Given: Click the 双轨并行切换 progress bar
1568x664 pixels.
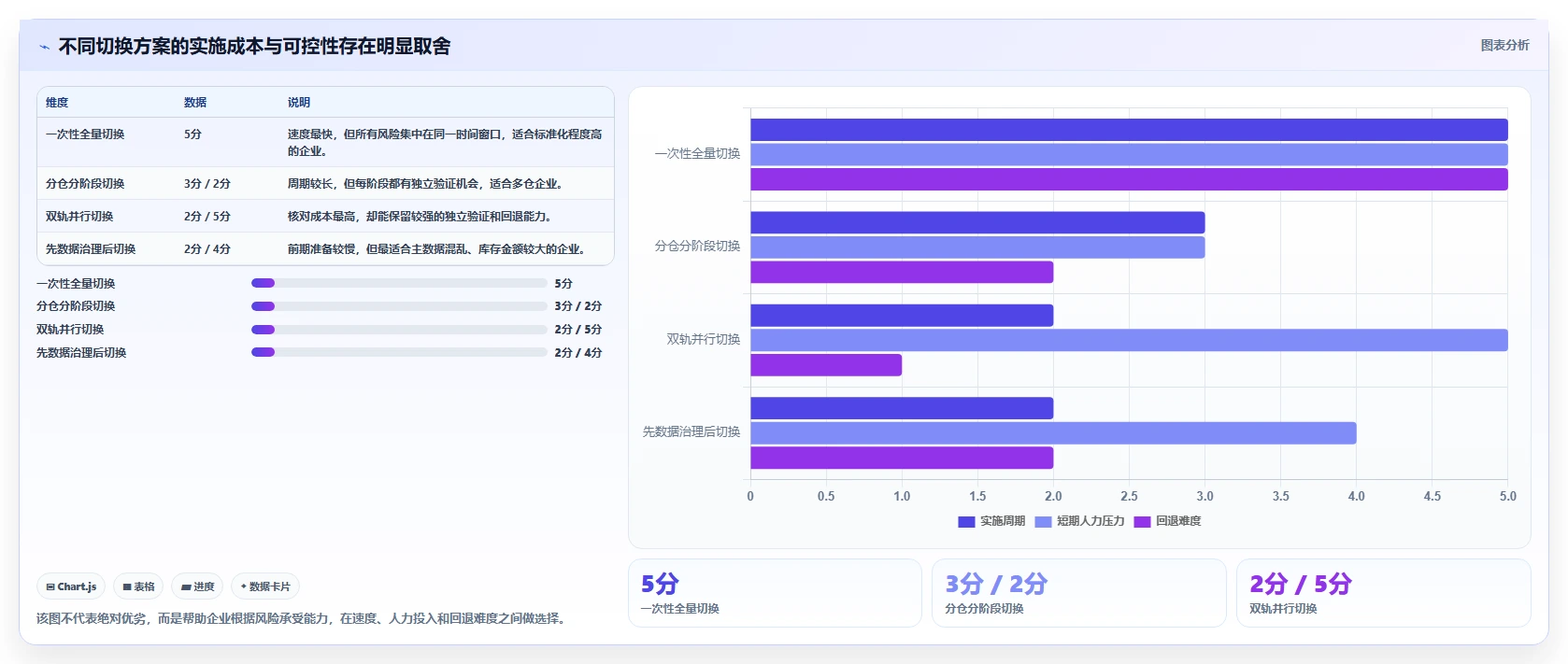Looking at the screenshot, I should (x=399, y=329).
